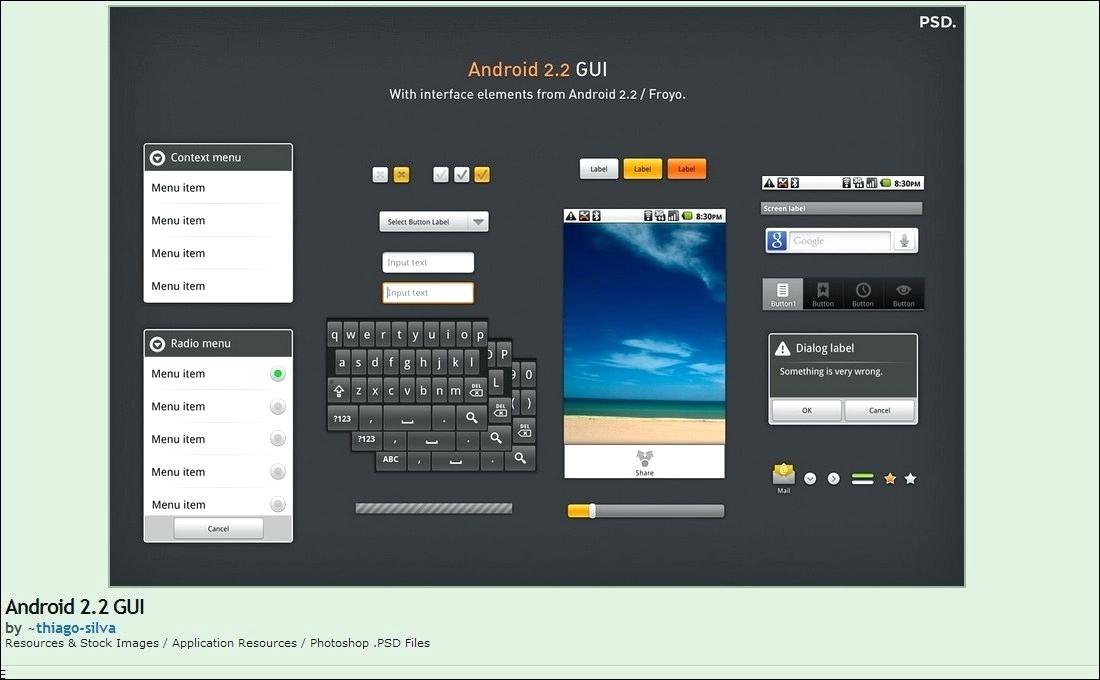Click the eye icon button in the button bar
Image resolution: width=1100 pixels, height=680 pixels.
903,292
